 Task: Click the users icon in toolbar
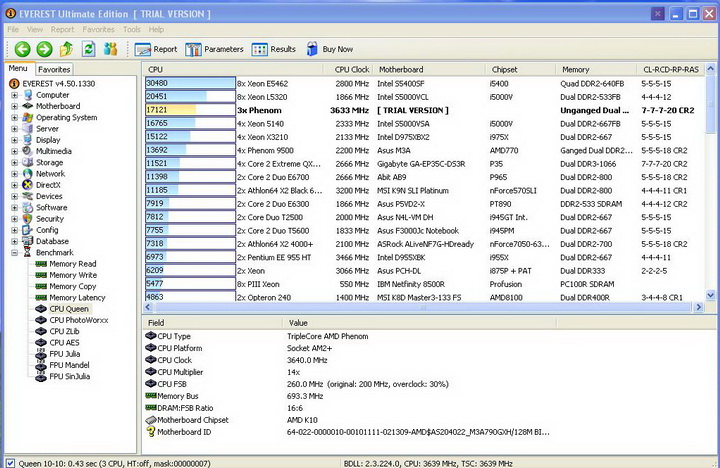(x=111, y=49)
